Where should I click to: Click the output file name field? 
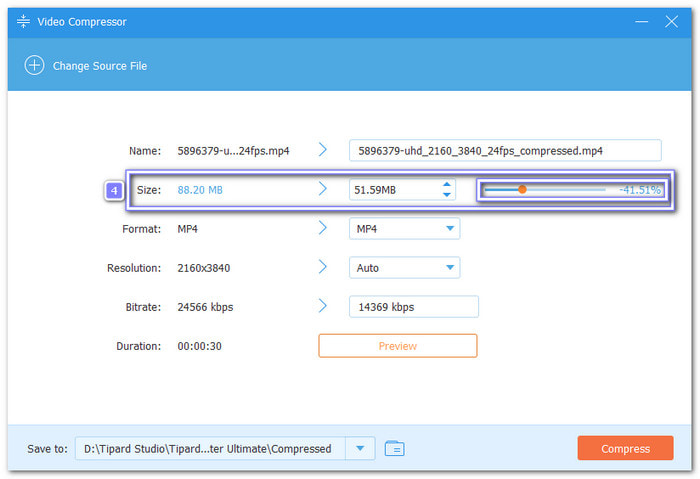tap(505, 151)
